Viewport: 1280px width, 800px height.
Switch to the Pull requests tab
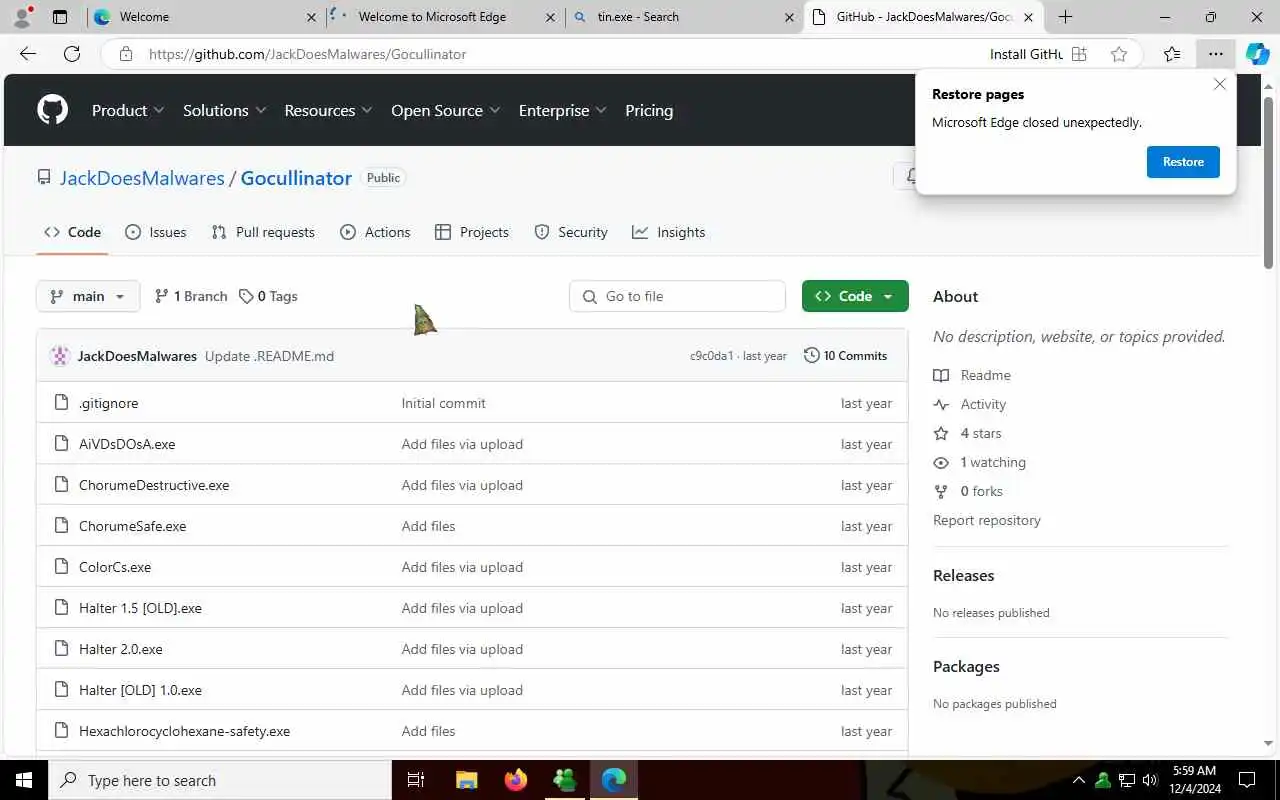(x=263, y=232)
